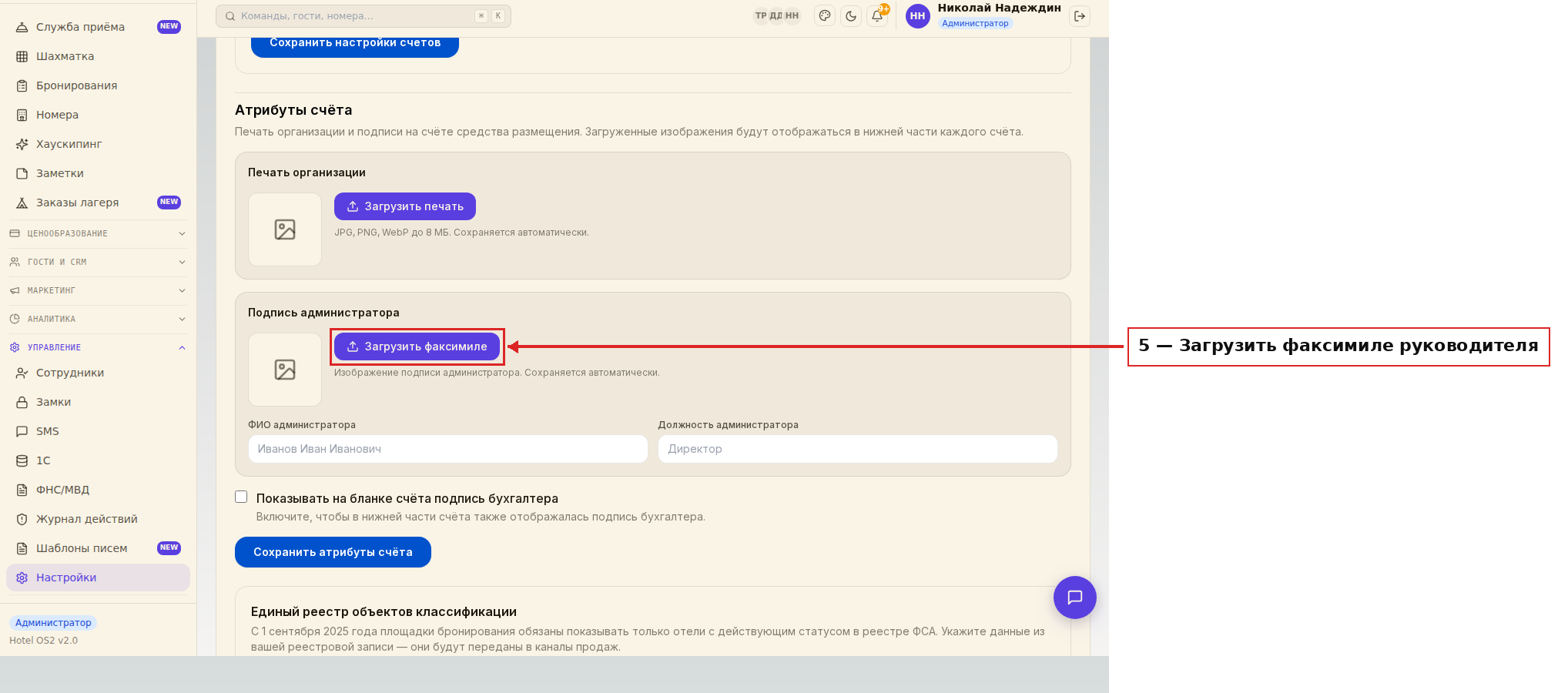The image size is (1568, 693).
Task: Enable the accountant signature checkbox
Action: (241, 497)
